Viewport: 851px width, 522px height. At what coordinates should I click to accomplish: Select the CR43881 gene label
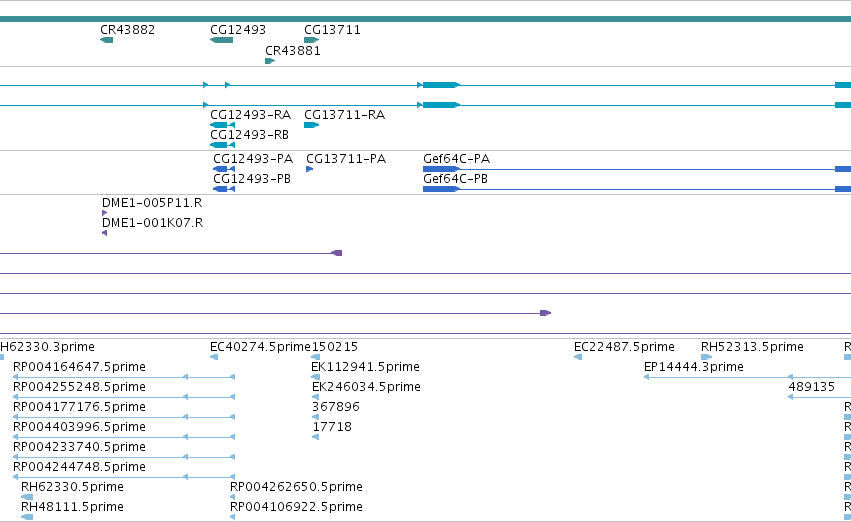click(293, 50)
